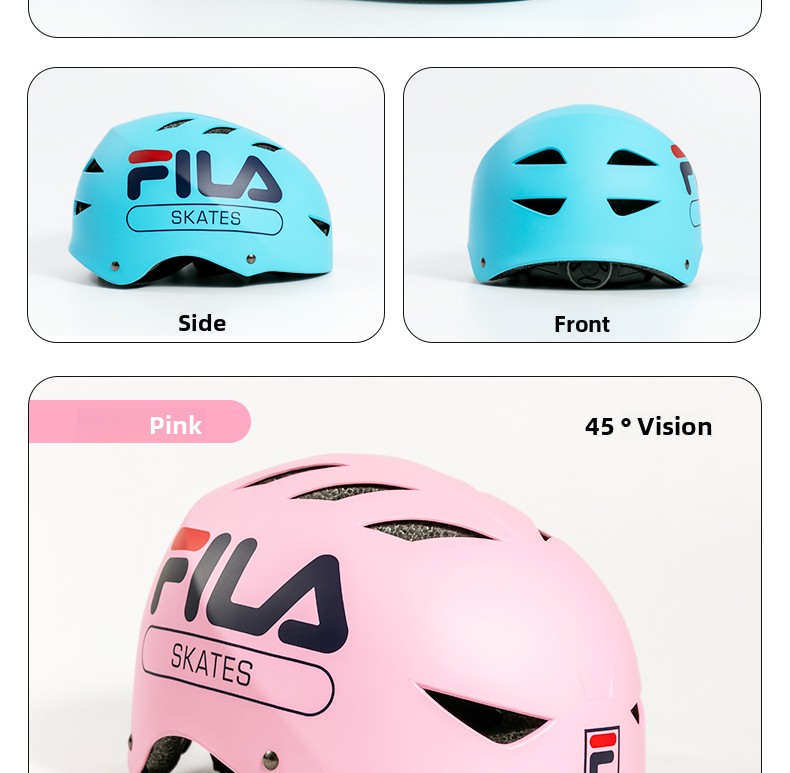Click the blue helmet front view image
790x773 pixels.
pyautogui.click(x=585, y=197)
